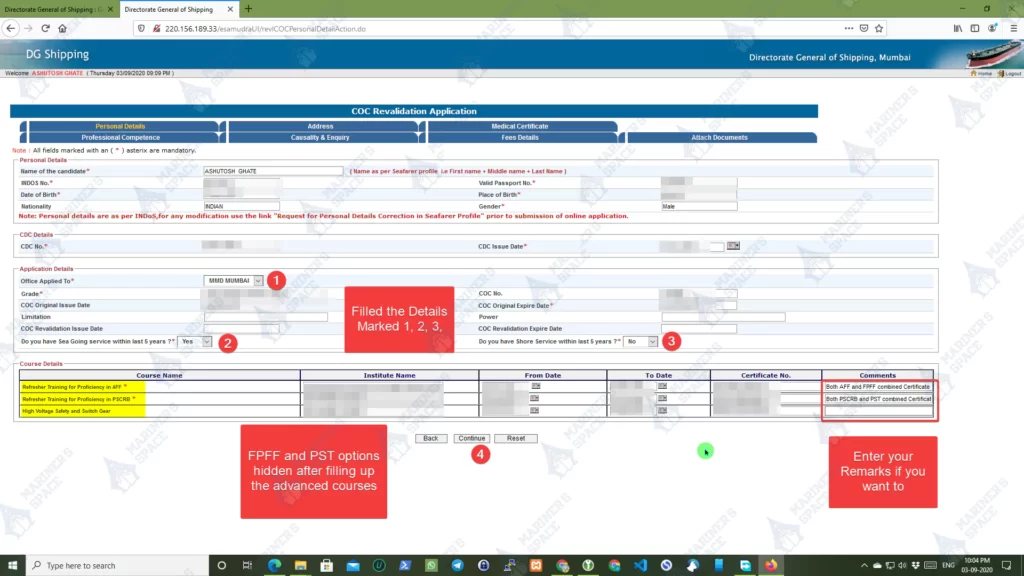The height and width of the screenshot is (576, 1024).
Task: Click the Continue button
Action: [x=472, y=438]
